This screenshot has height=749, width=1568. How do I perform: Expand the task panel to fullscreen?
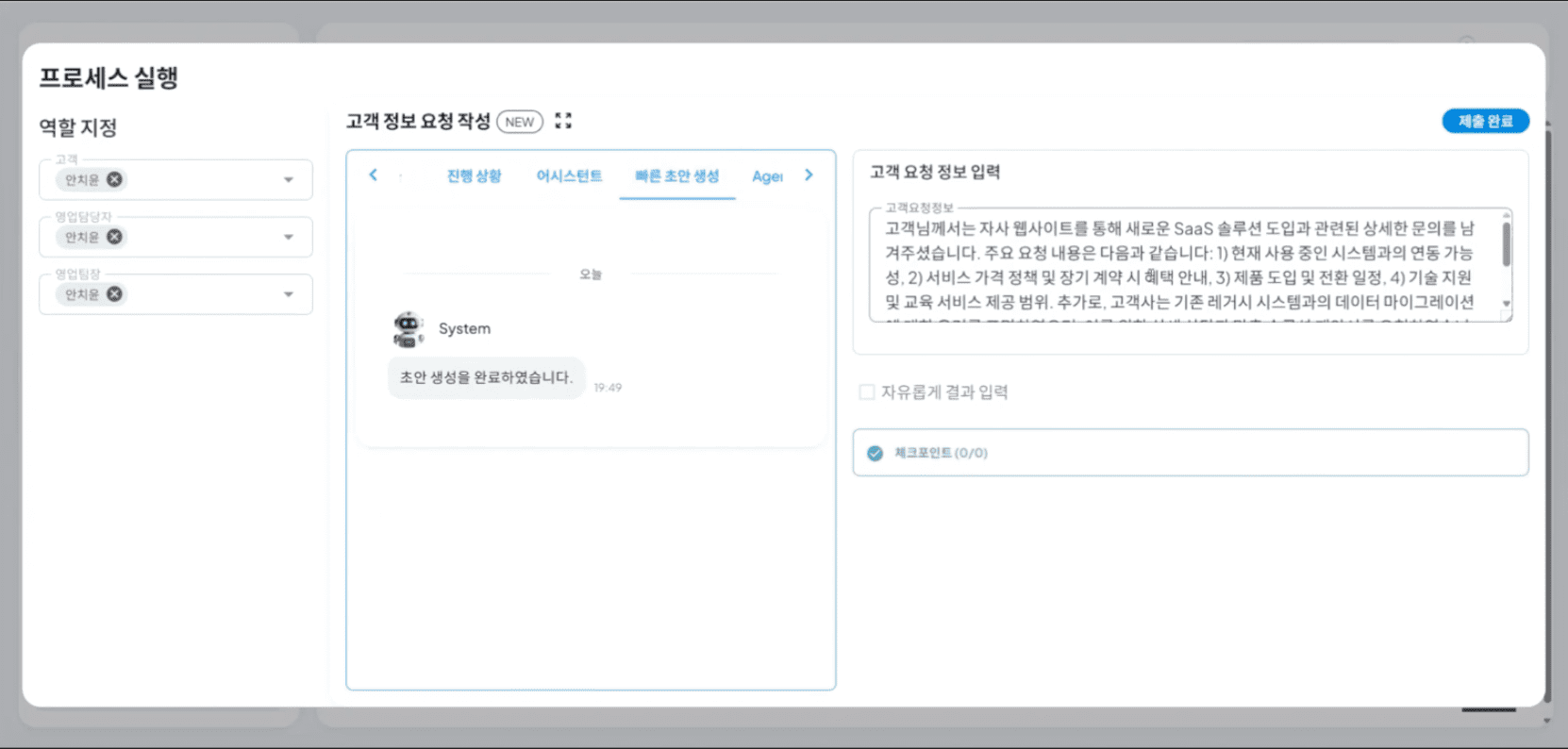tap(563, 121)
